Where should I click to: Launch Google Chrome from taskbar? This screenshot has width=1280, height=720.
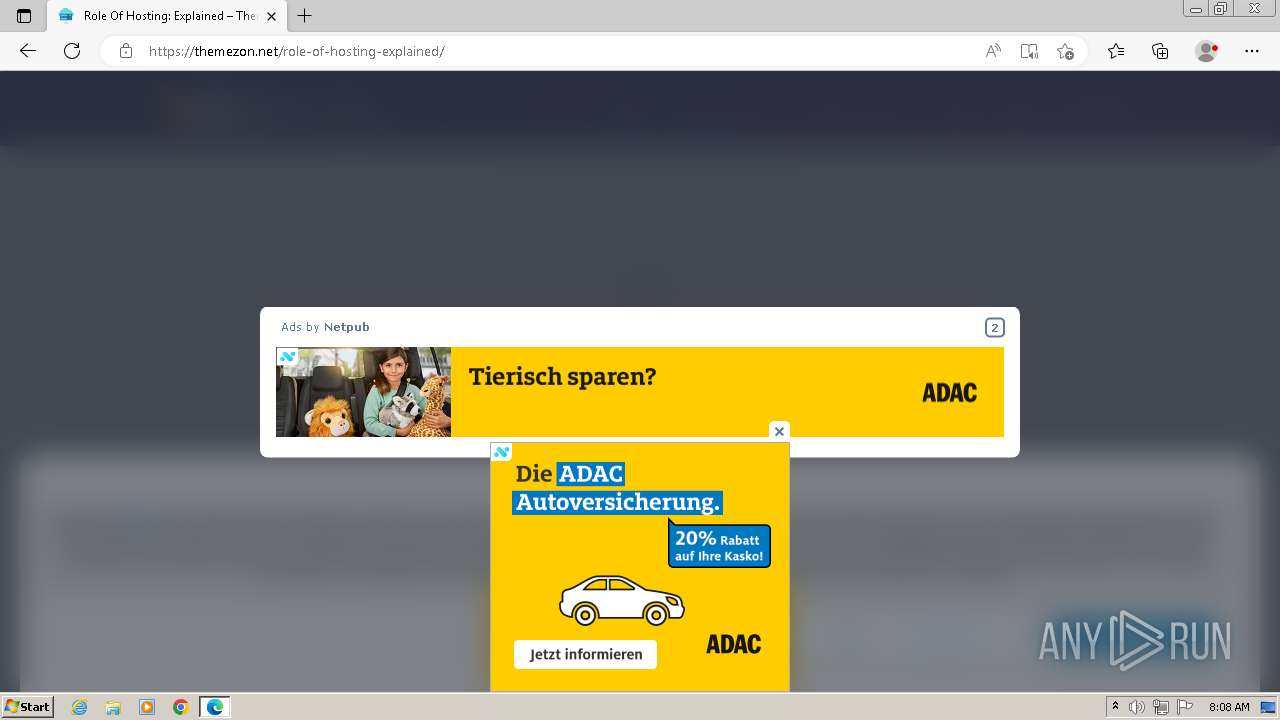click(x=181, y=707)
